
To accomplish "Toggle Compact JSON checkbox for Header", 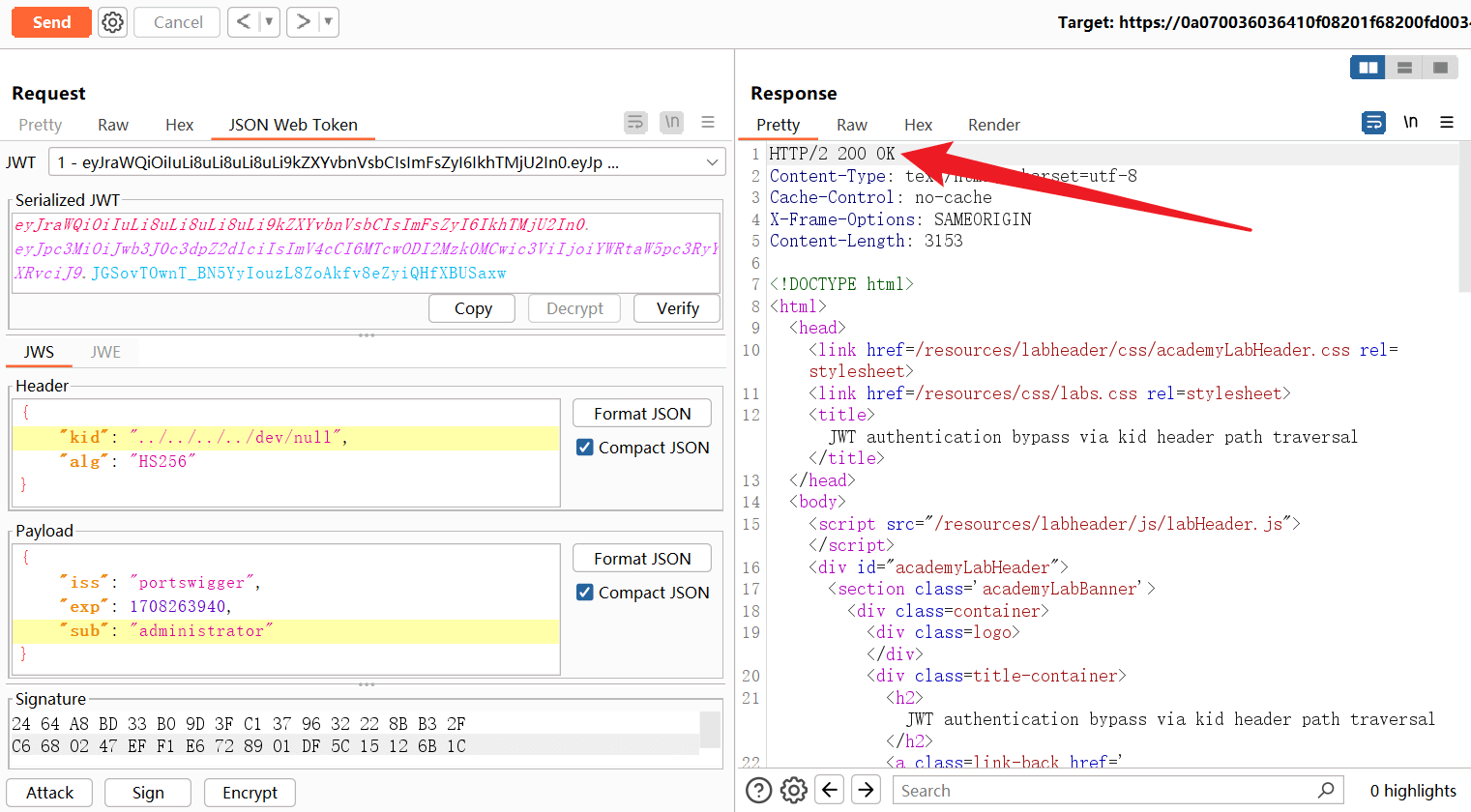I will click(585, 448).
